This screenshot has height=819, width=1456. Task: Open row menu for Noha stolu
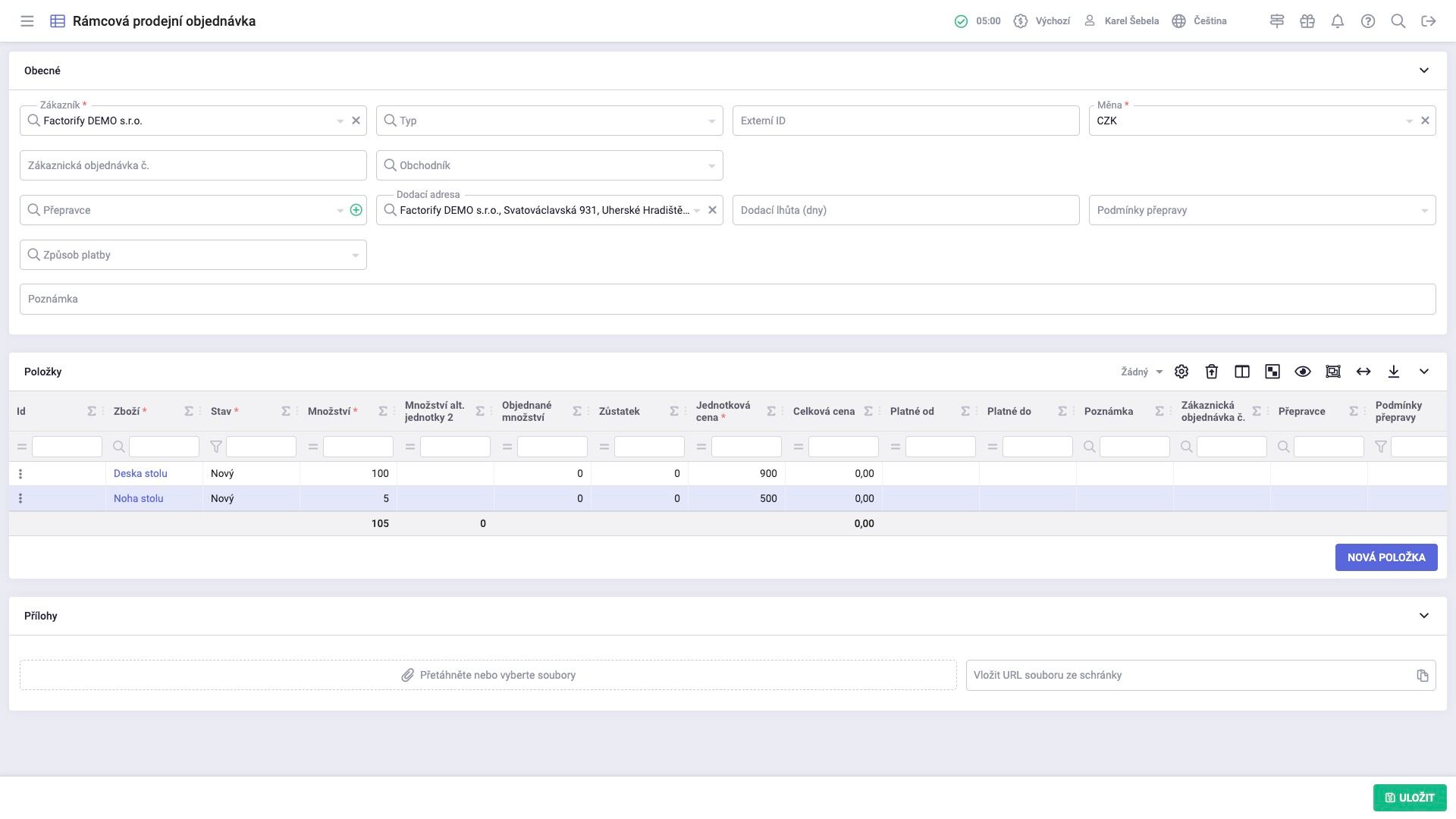coord(20,498)
